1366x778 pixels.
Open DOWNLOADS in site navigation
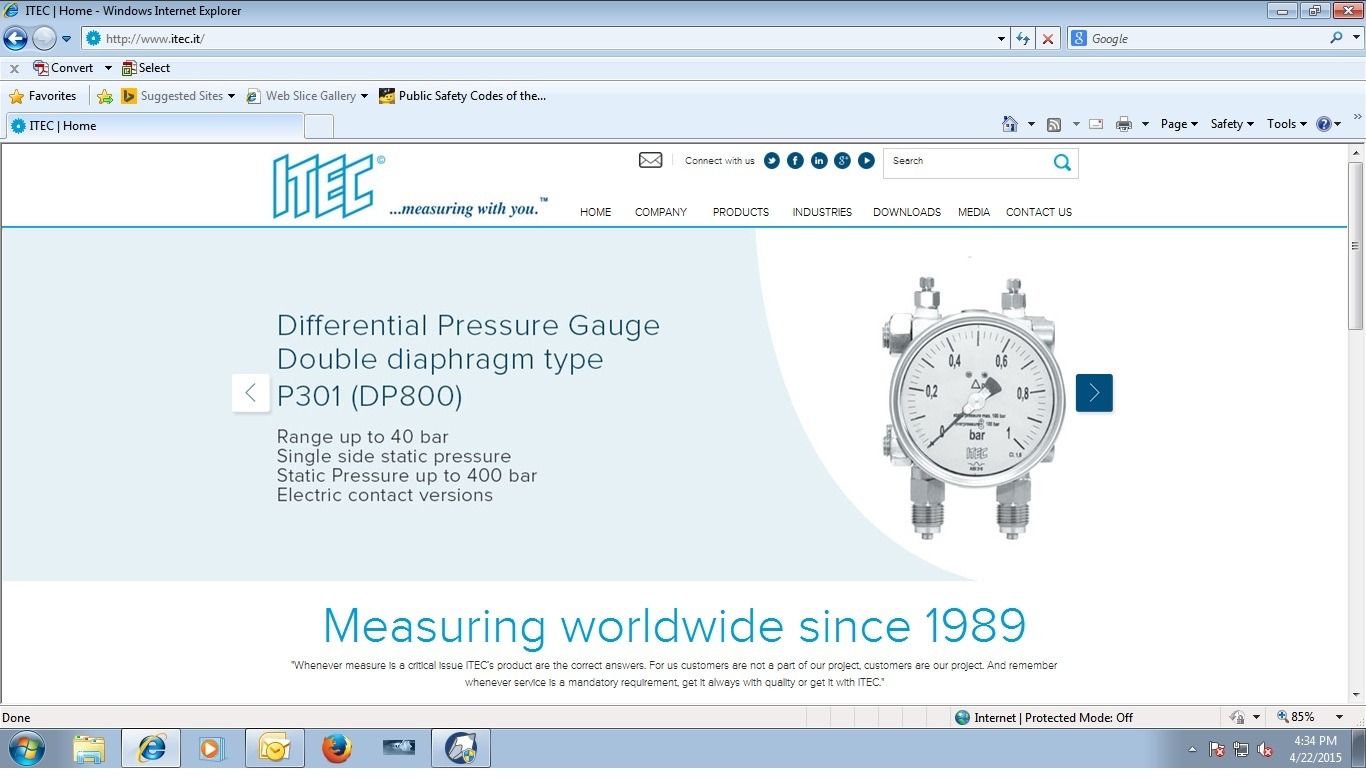tap(907, 212)
